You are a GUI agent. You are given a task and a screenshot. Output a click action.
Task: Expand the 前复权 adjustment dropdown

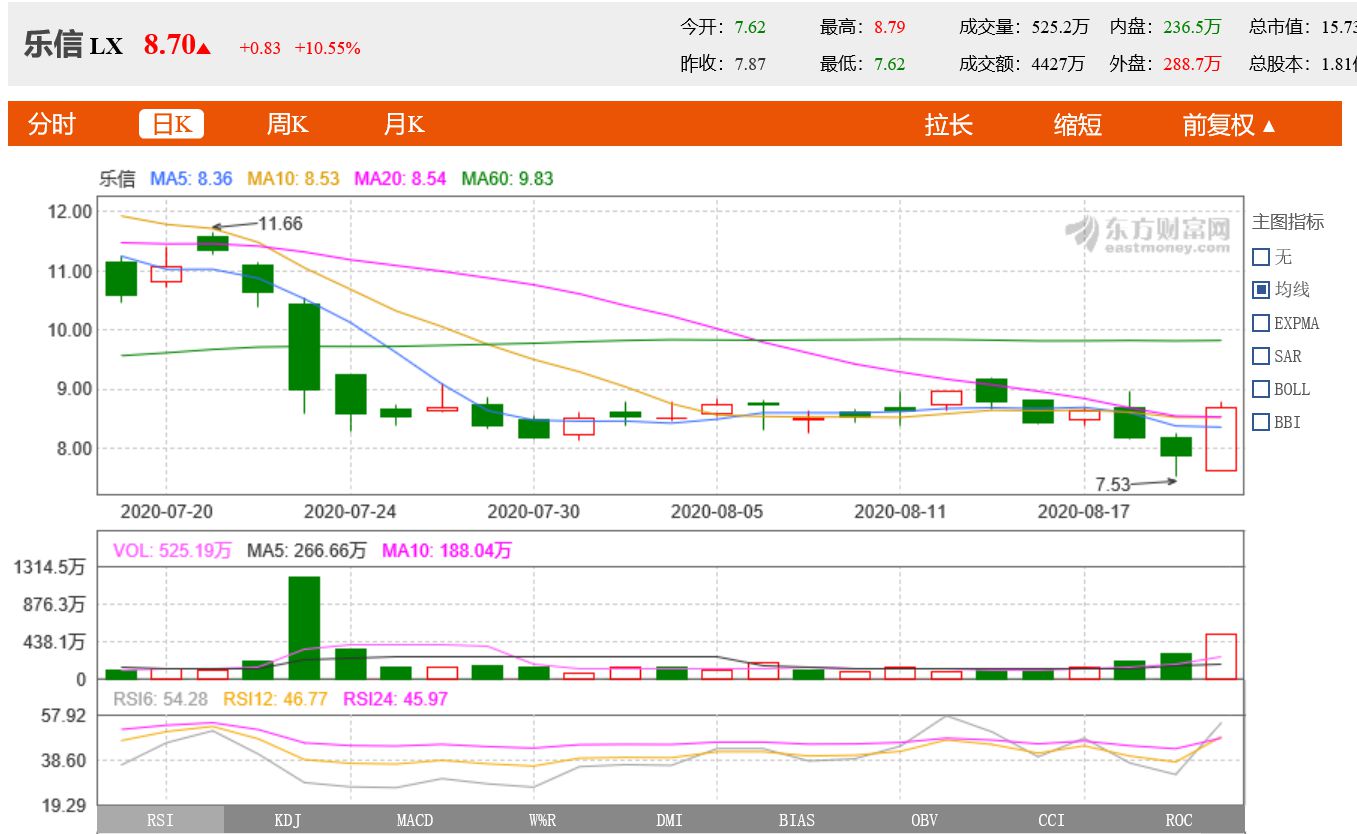[1229, 125]
